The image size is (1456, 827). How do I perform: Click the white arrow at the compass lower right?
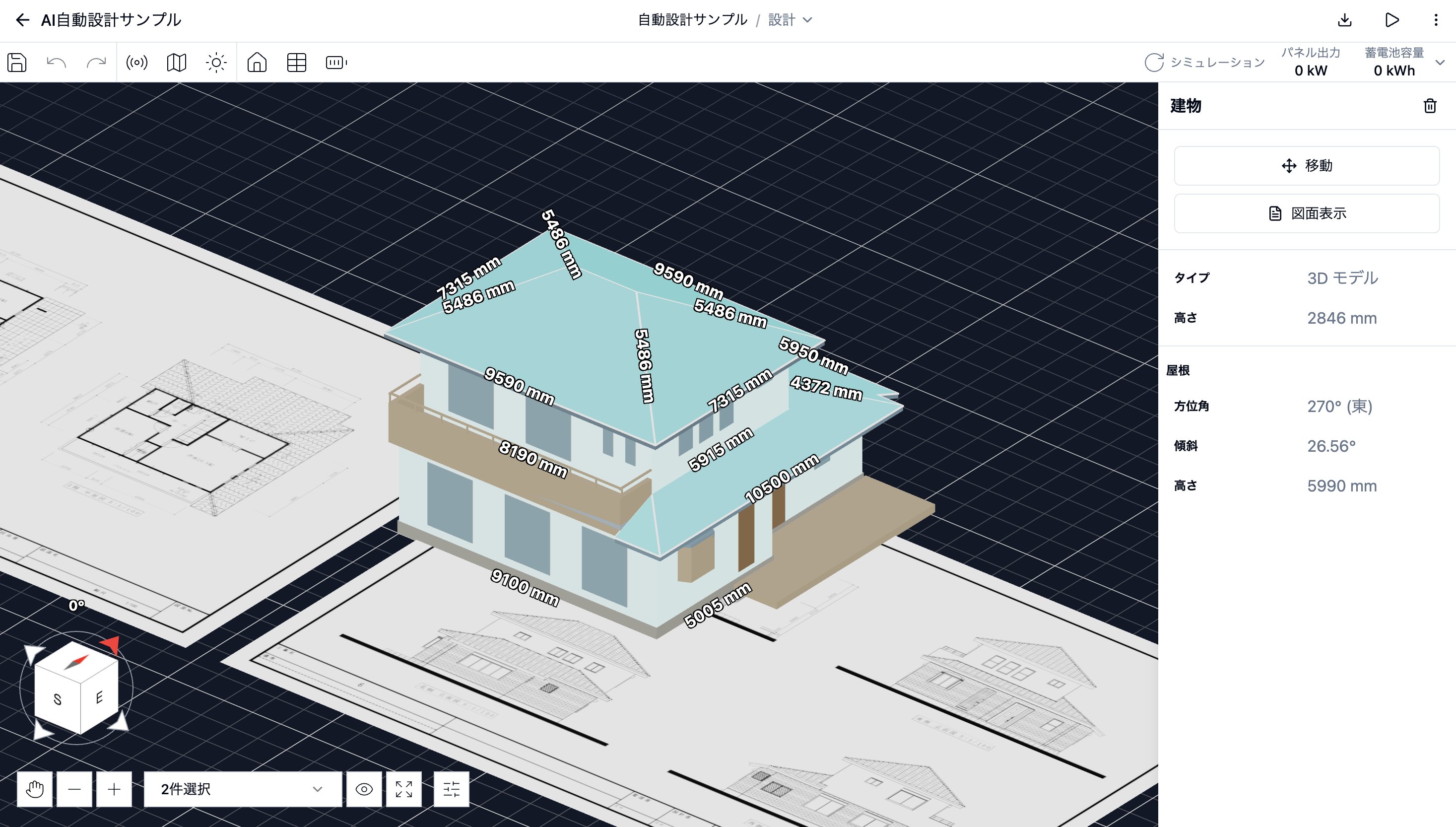pyautogui.click(x=120, y=721)
